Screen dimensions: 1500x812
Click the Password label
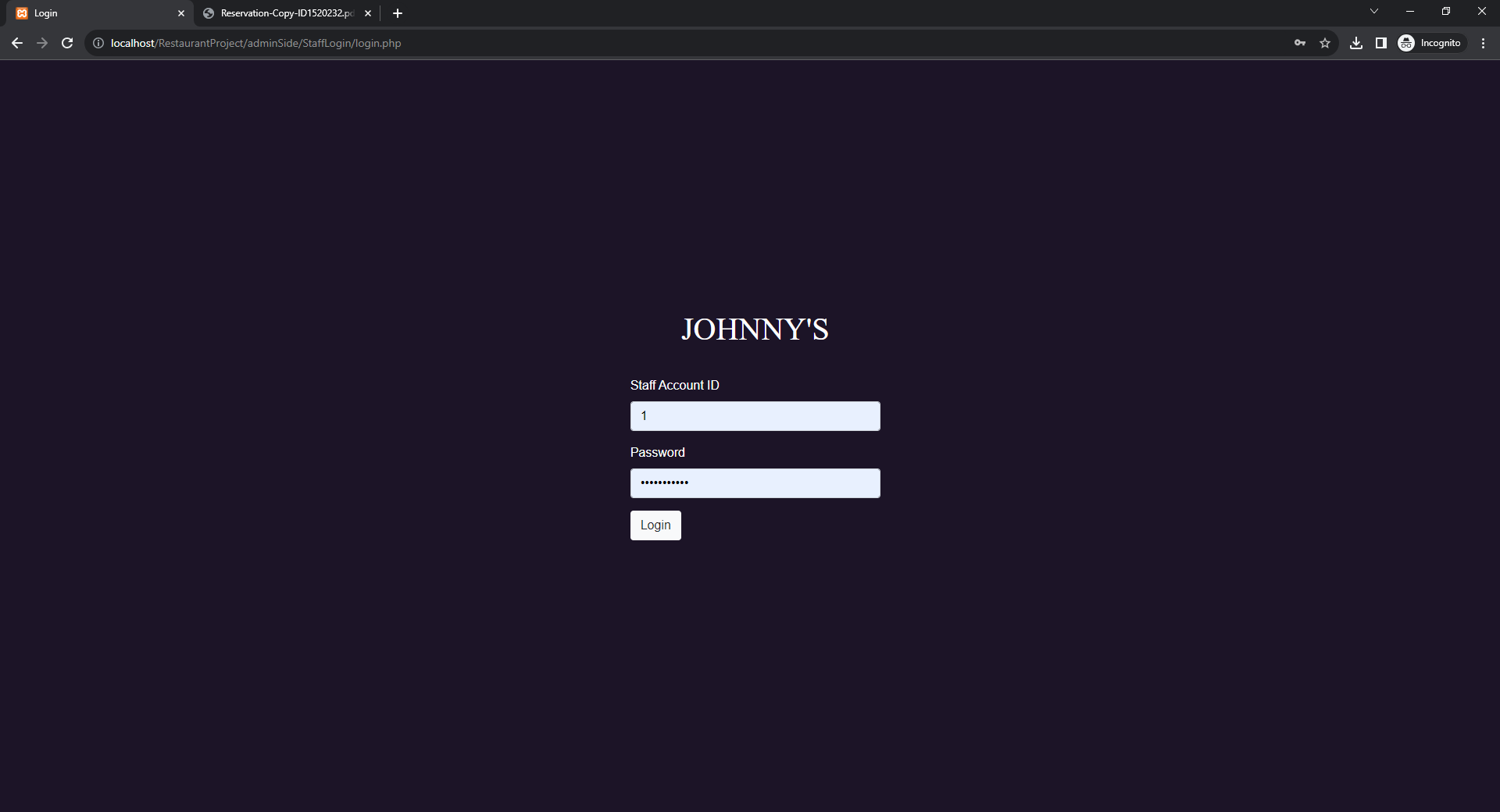click(x=658, y=452)
